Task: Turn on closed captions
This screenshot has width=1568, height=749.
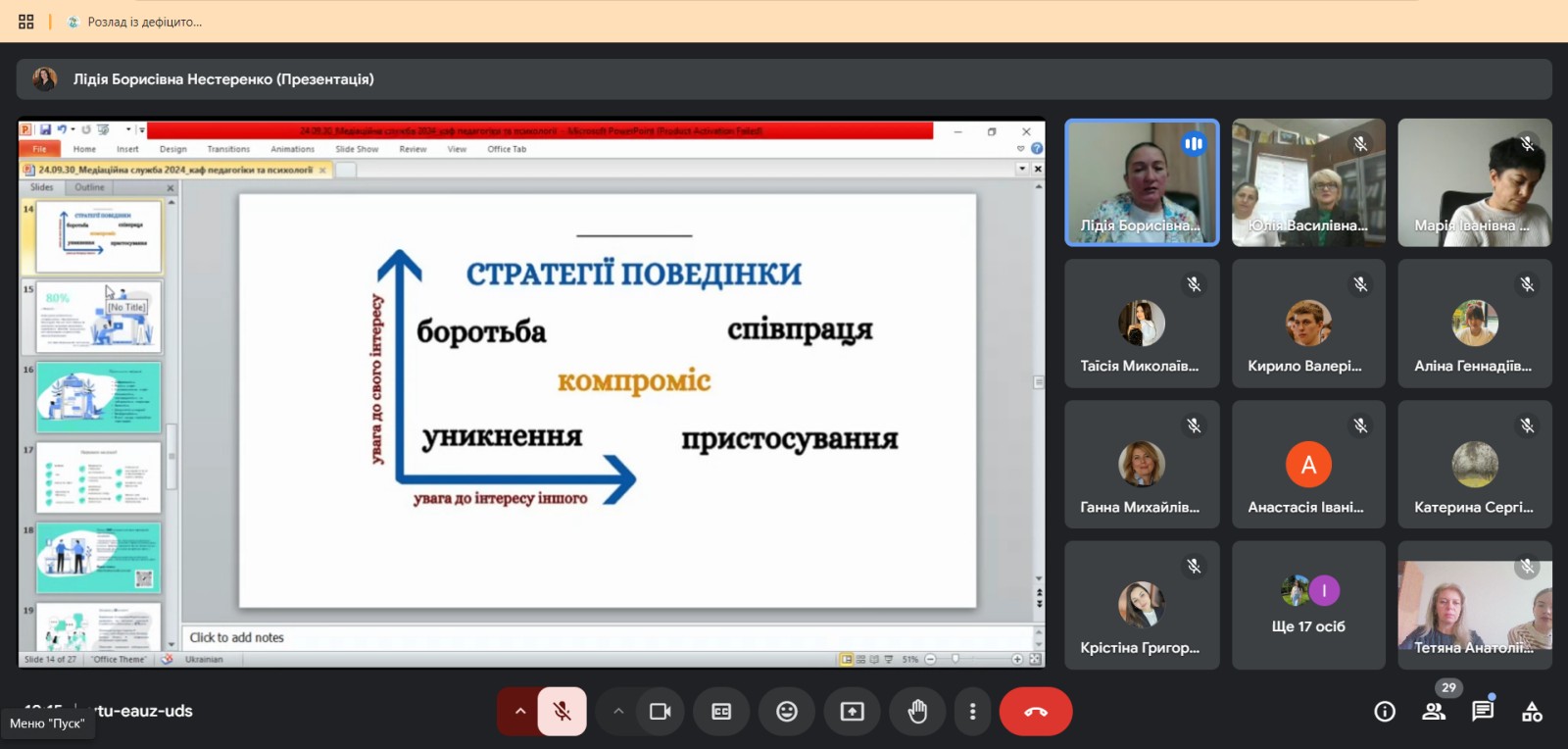Action: 721,712
